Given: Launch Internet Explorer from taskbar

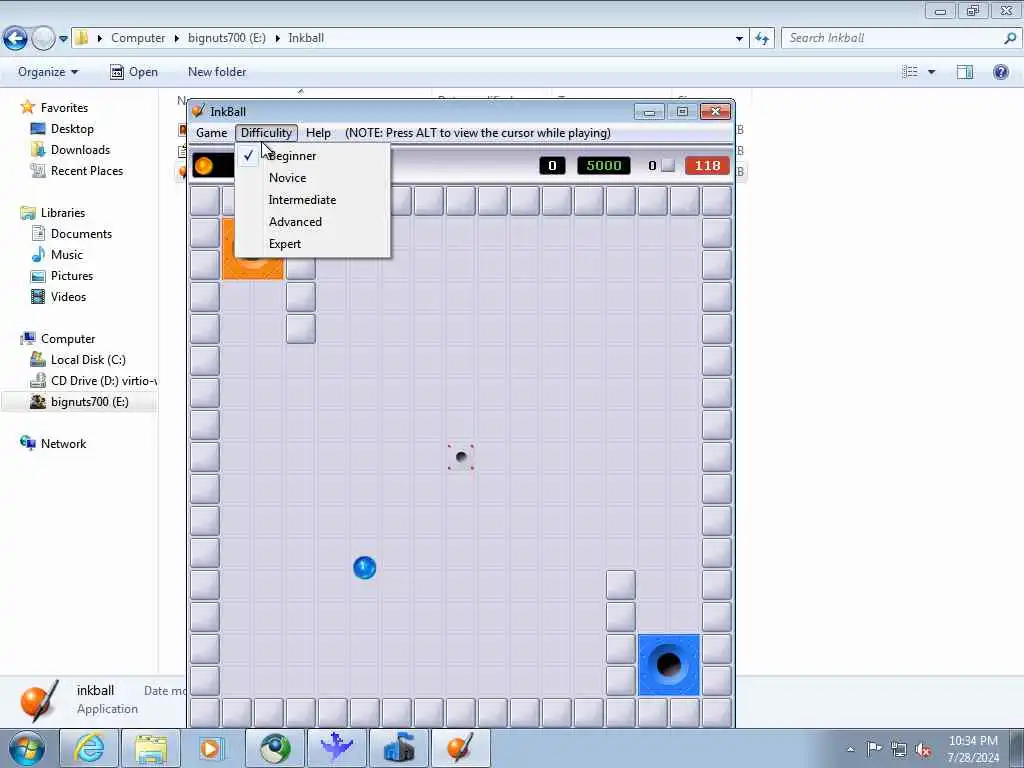Looking at the screenshot, I should (89, 748).
